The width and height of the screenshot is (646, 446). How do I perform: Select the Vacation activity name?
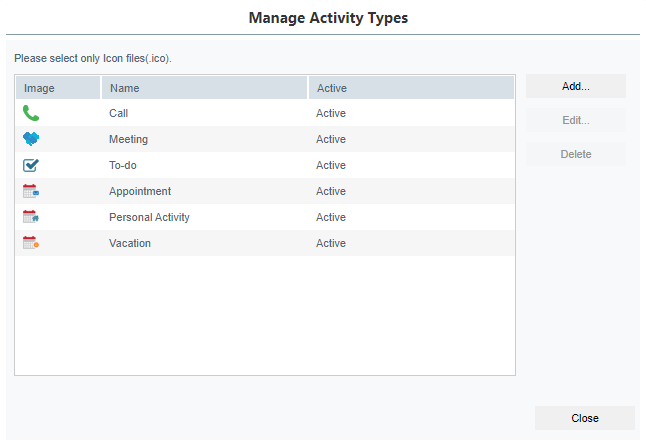click(x=130, y=243)
